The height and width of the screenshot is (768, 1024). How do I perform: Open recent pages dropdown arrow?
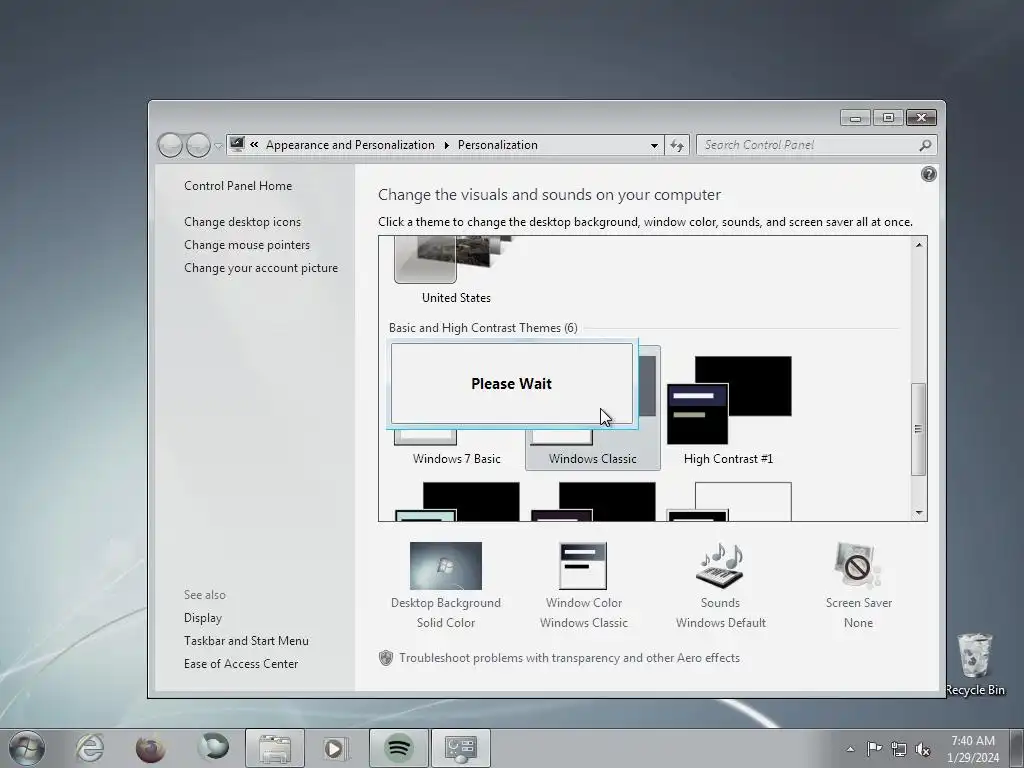pyautogui.click(x=219, y=146)
